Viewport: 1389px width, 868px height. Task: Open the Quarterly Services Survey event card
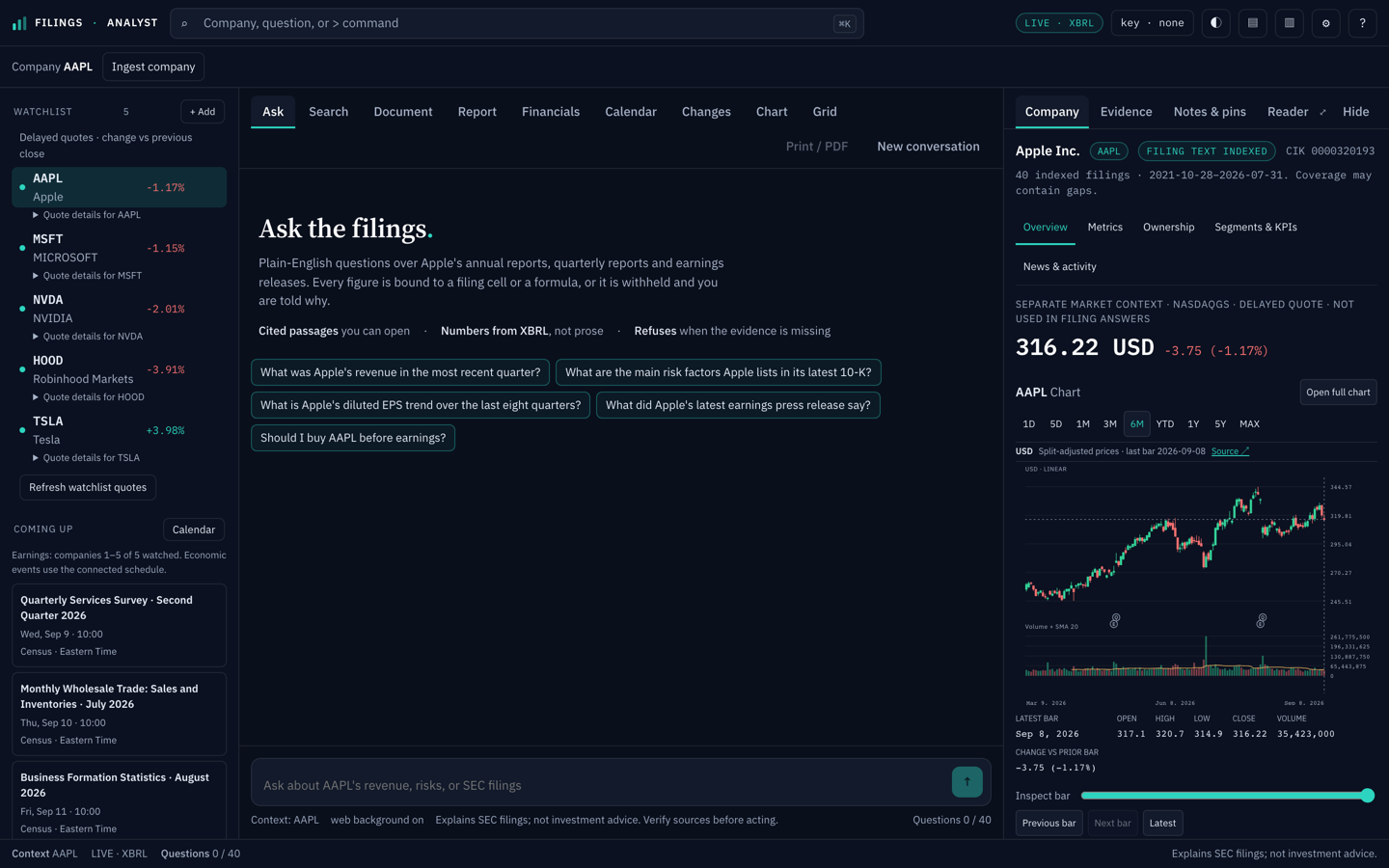coord(119,625)
